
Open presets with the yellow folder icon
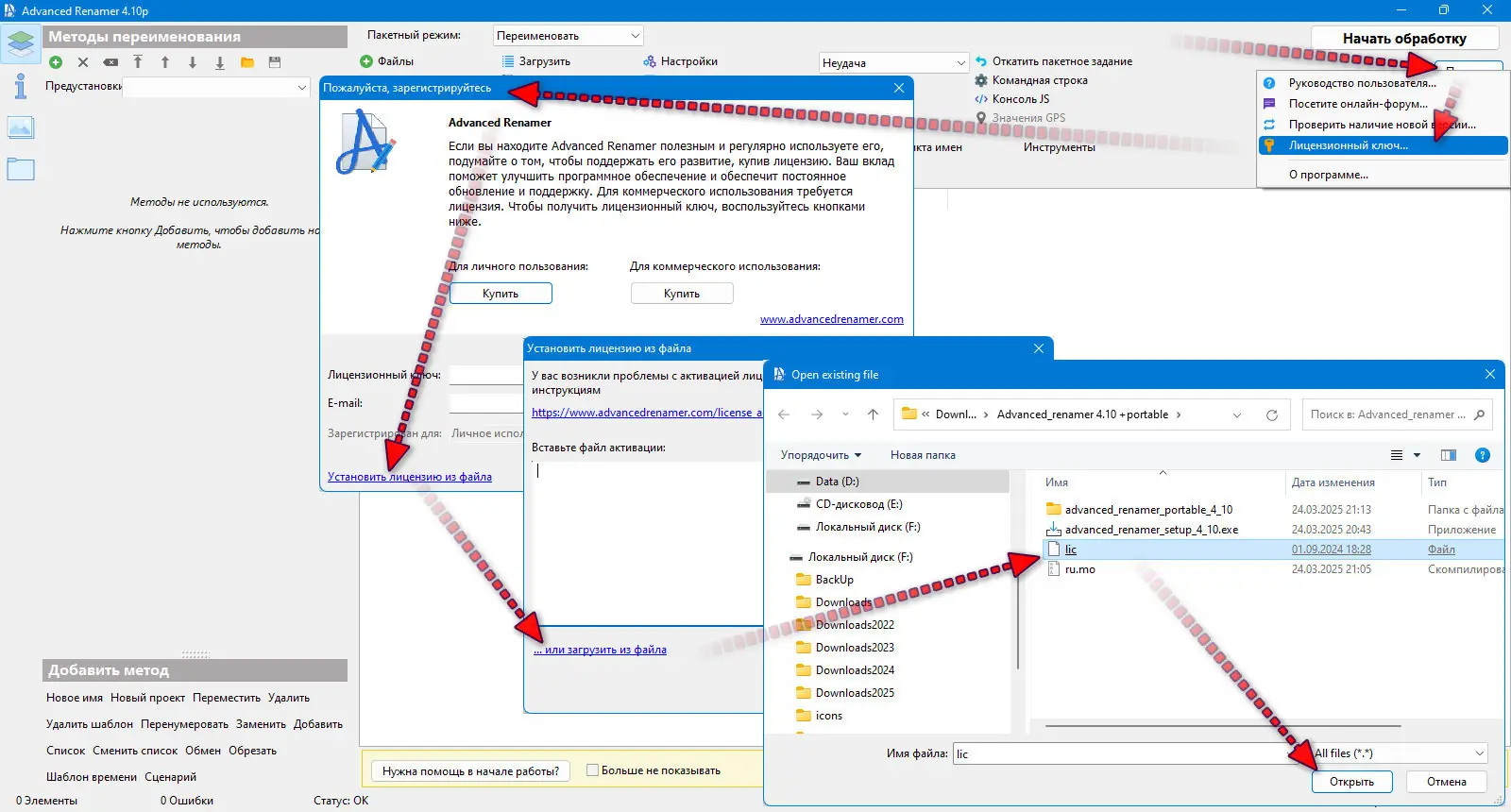point(247,62)
